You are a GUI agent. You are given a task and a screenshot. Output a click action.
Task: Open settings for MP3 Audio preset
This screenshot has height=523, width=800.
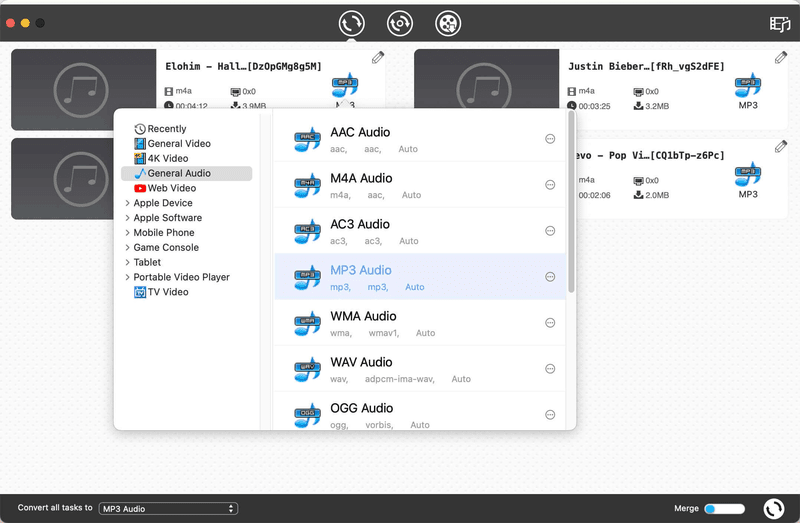coord(550,277)
